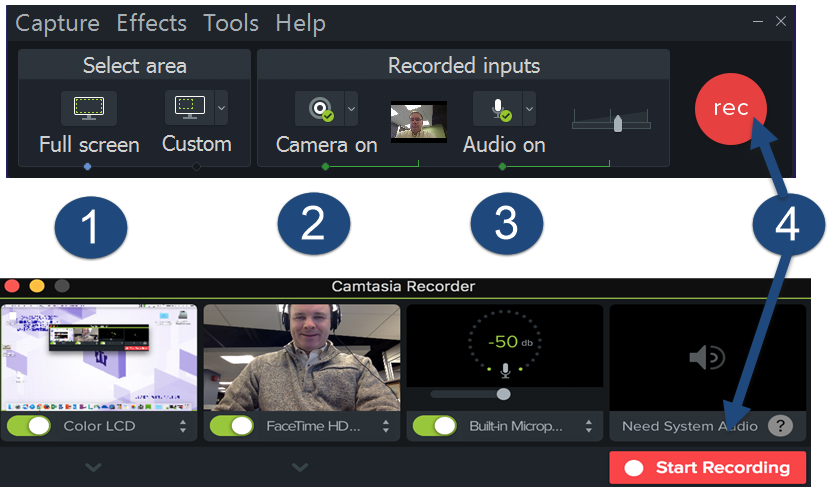Expand camera options chevron below FaceTime HD
Image resolution: width=830 pixels, height=487 pixels.
point(300,467)
